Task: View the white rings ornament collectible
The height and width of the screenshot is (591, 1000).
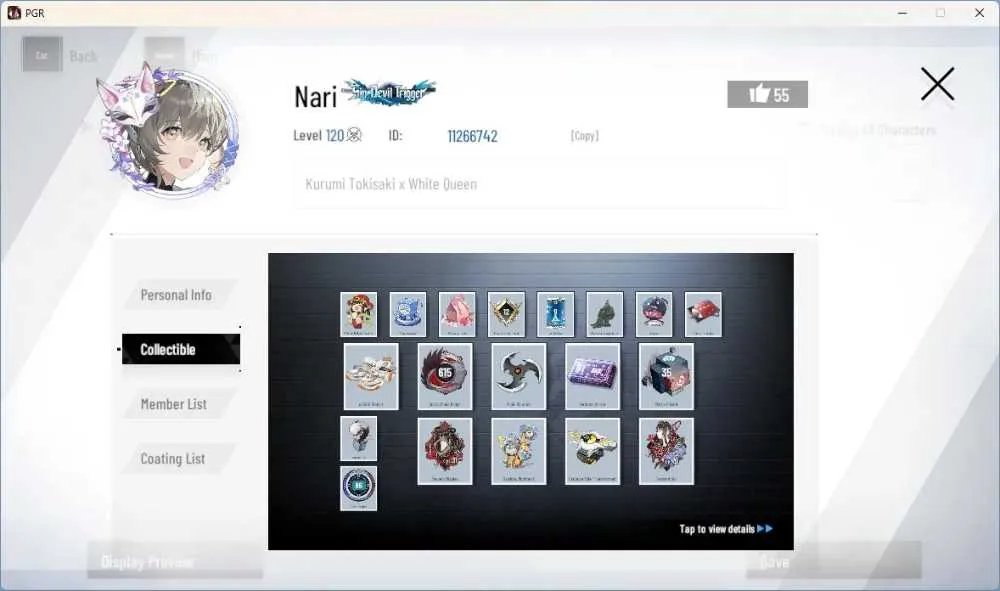Action: (x=371, y=376)
